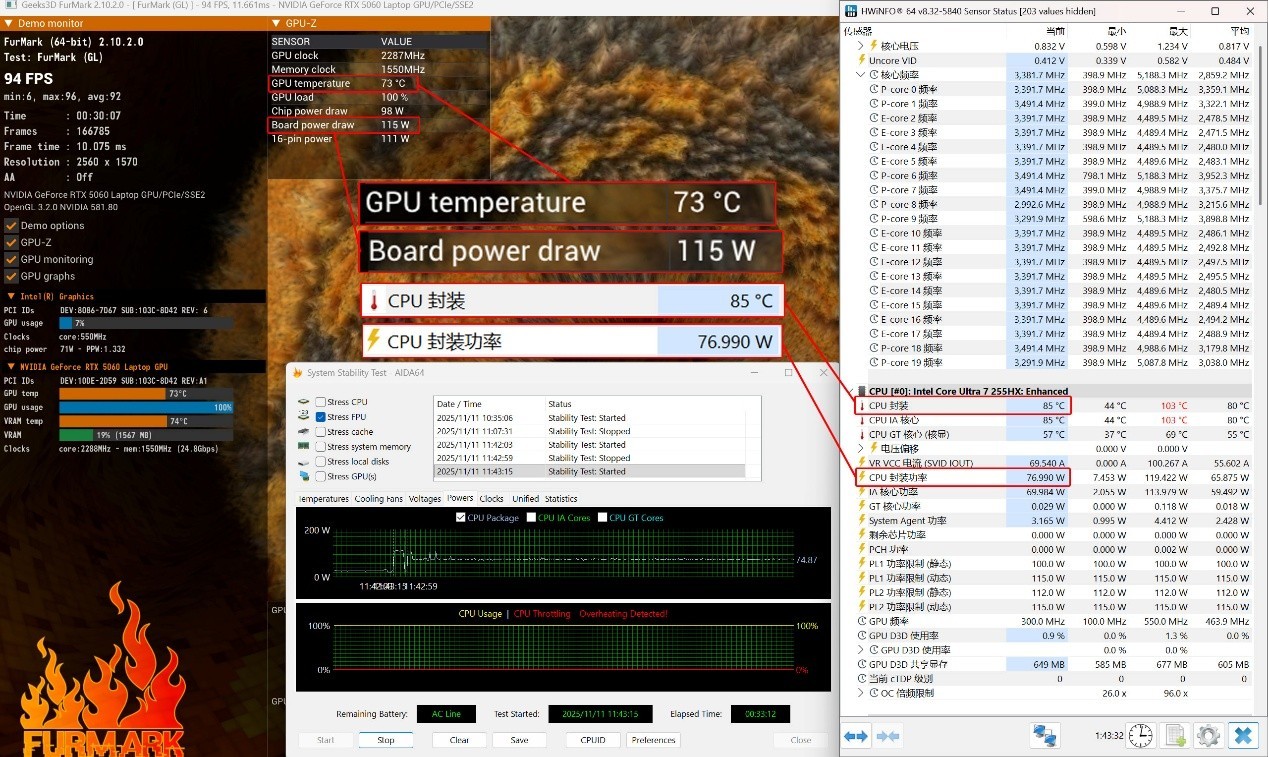1268x757 pixels.
Task: Expand the 电压偏移 node in HWiNFO
Action: (860, 448)
